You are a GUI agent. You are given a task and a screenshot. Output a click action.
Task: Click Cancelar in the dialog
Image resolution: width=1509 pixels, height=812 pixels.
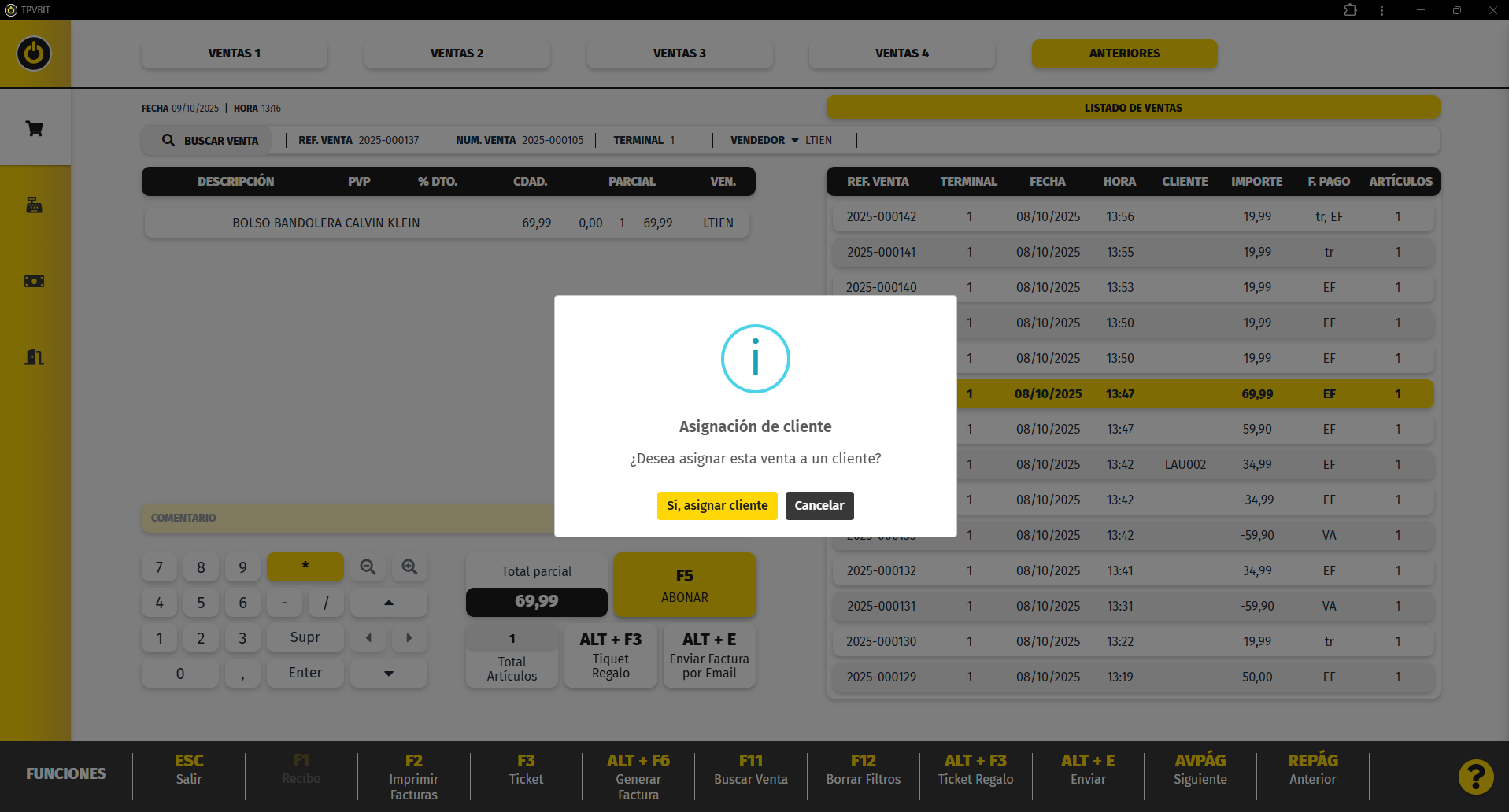(x=819, y=506)
